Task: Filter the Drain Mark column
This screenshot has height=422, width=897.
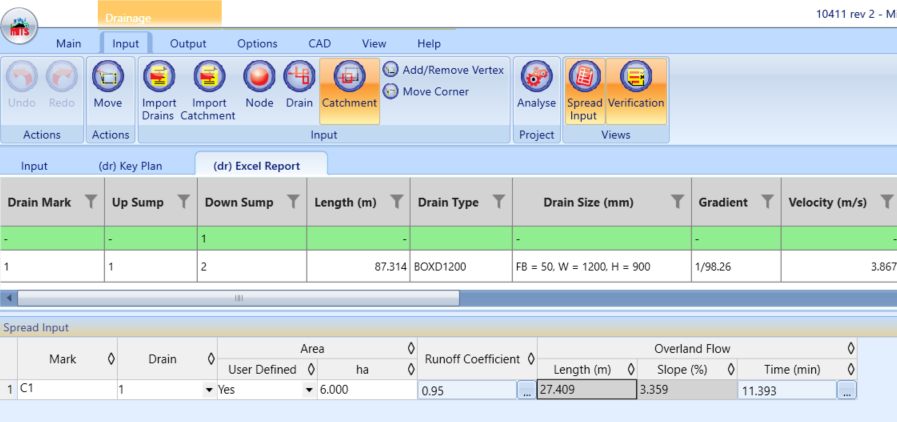Action: tap(90, 201)
